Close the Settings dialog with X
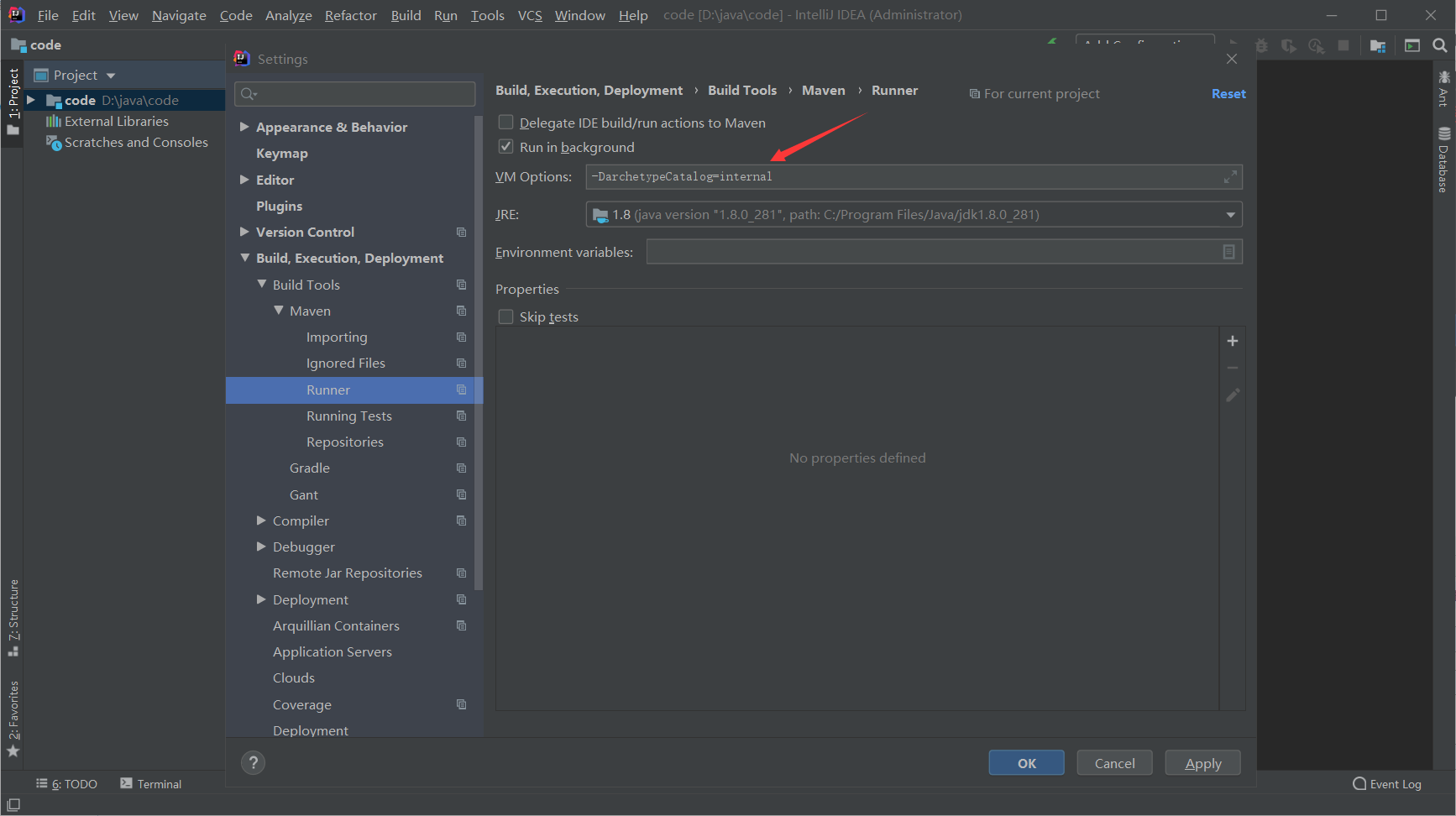The height and width of the screenshot is (816, 1456). click(x=1232, y=59)
